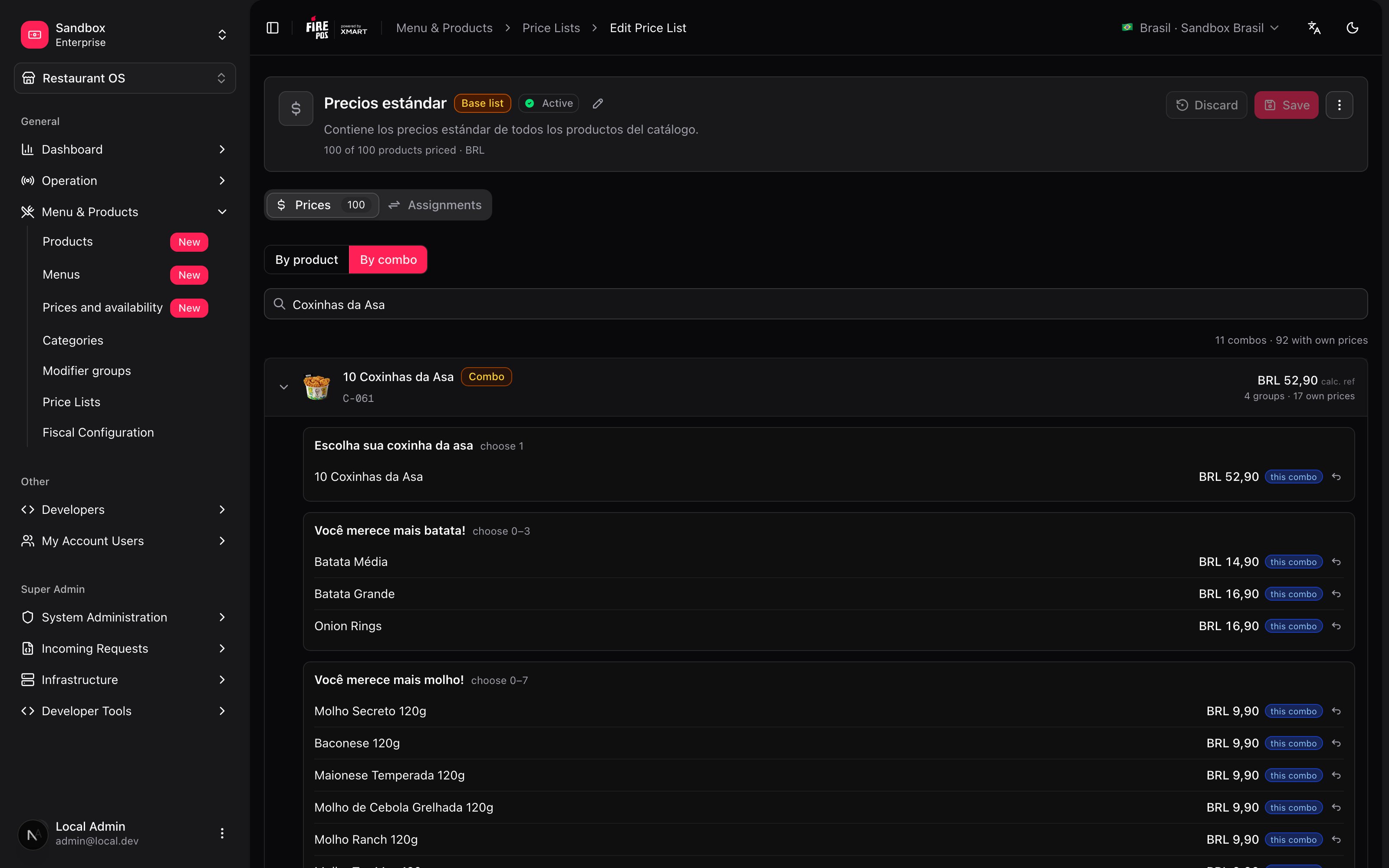The width and height of the screenshot is (1389, 868).
Task: Click the Active status badge
Action: tap(549, 103)
